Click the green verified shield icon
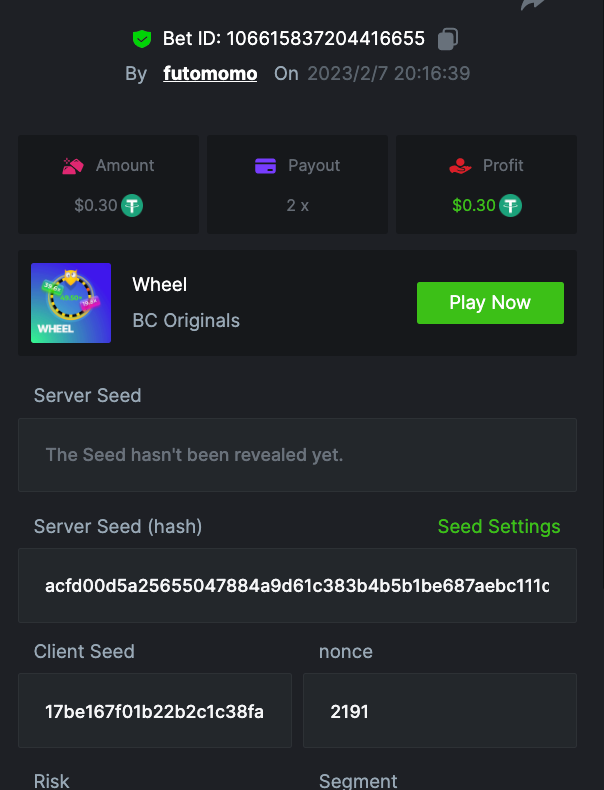 [x=142, y=39]
